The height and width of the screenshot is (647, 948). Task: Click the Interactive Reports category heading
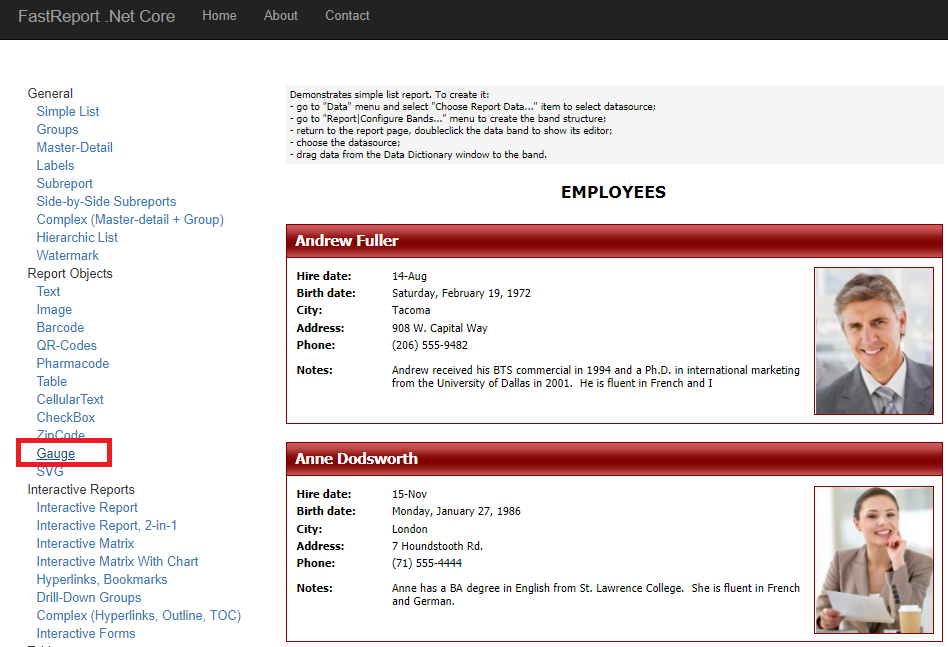pyautogui.click(x=81, y=490)
